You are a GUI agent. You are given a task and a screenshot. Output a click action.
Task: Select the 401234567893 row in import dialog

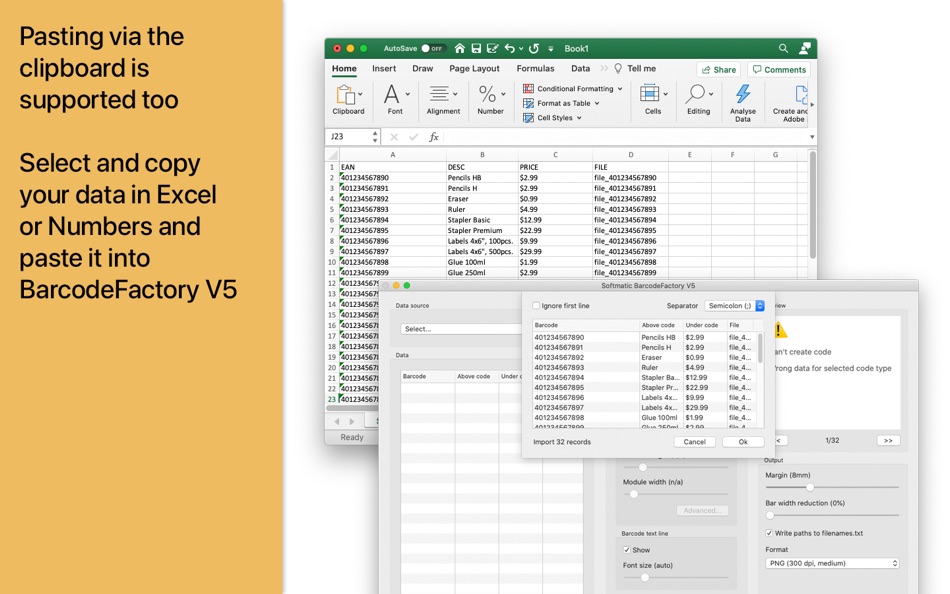click(646, 367)
